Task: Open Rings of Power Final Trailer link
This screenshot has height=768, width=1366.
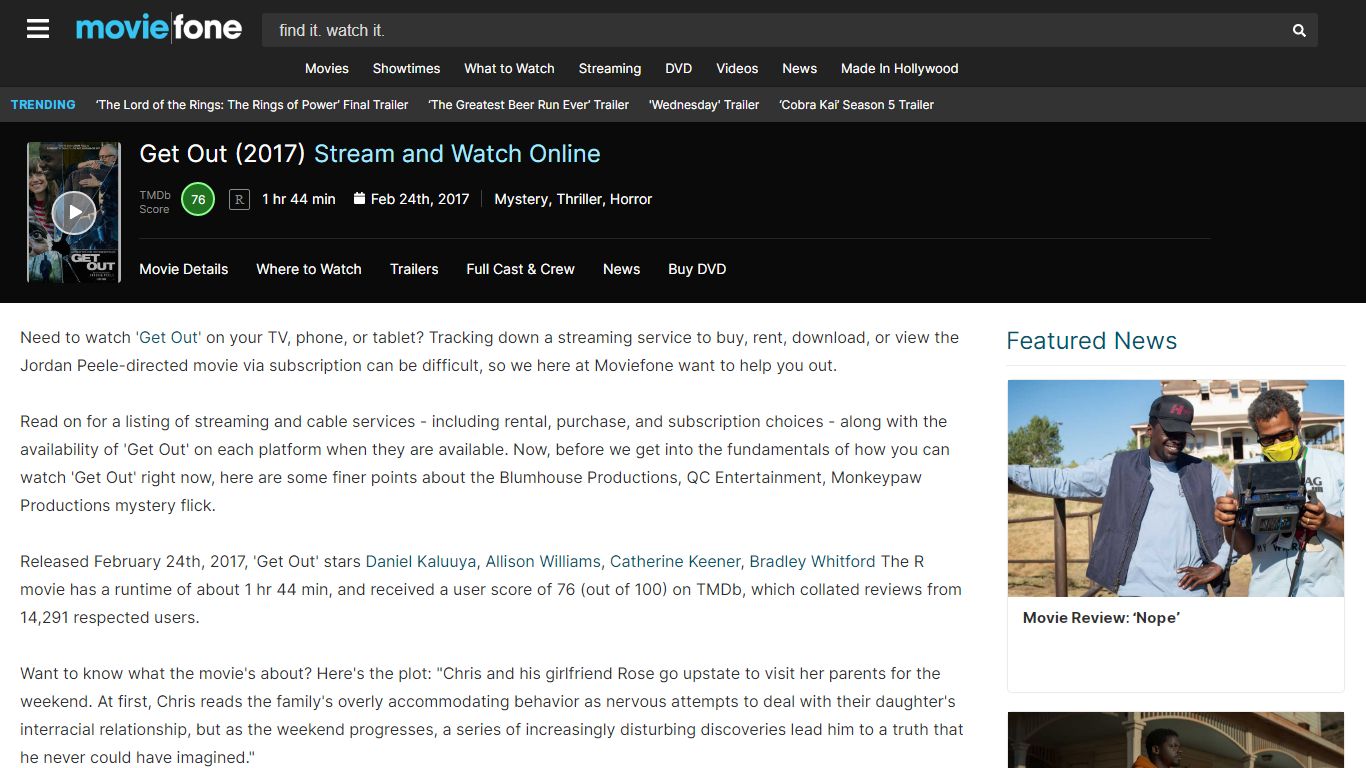Action: pos(252,105)
